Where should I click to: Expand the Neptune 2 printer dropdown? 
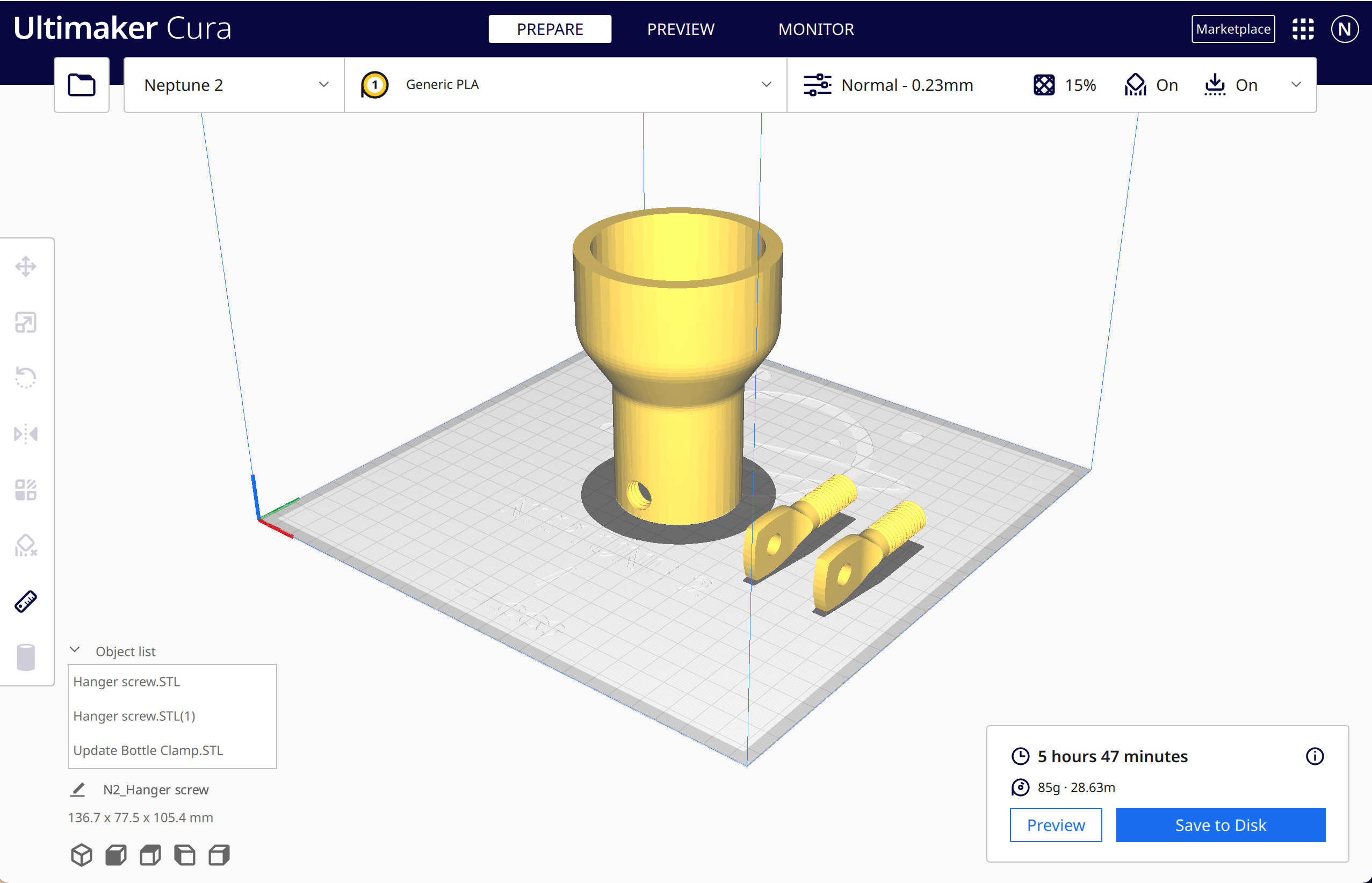click(234, 85)
